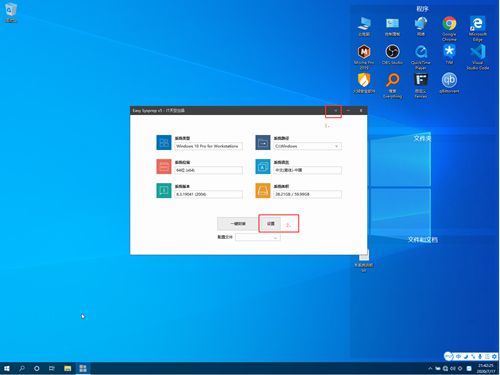Open taskbar search magnifier
This screenshot has width=500, height=375.
22,368
